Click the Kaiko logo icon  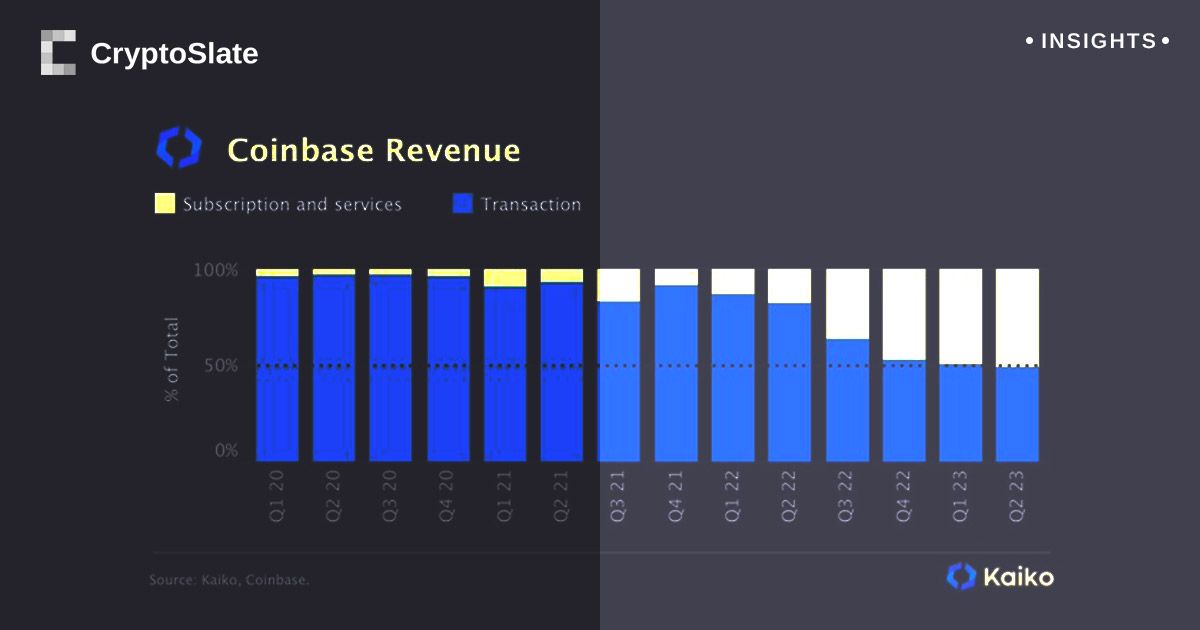coord(961,576)
